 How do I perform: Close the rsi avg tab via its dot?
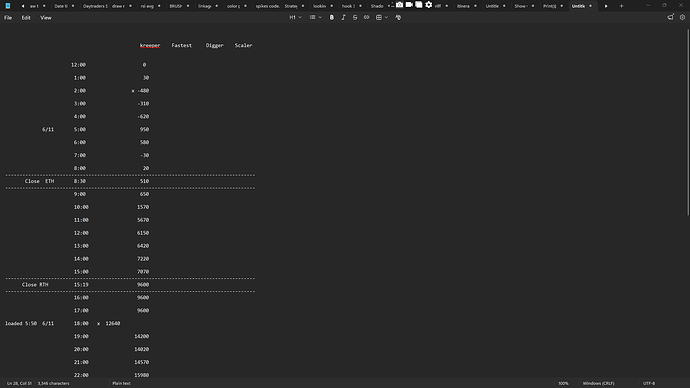(159, 6)
